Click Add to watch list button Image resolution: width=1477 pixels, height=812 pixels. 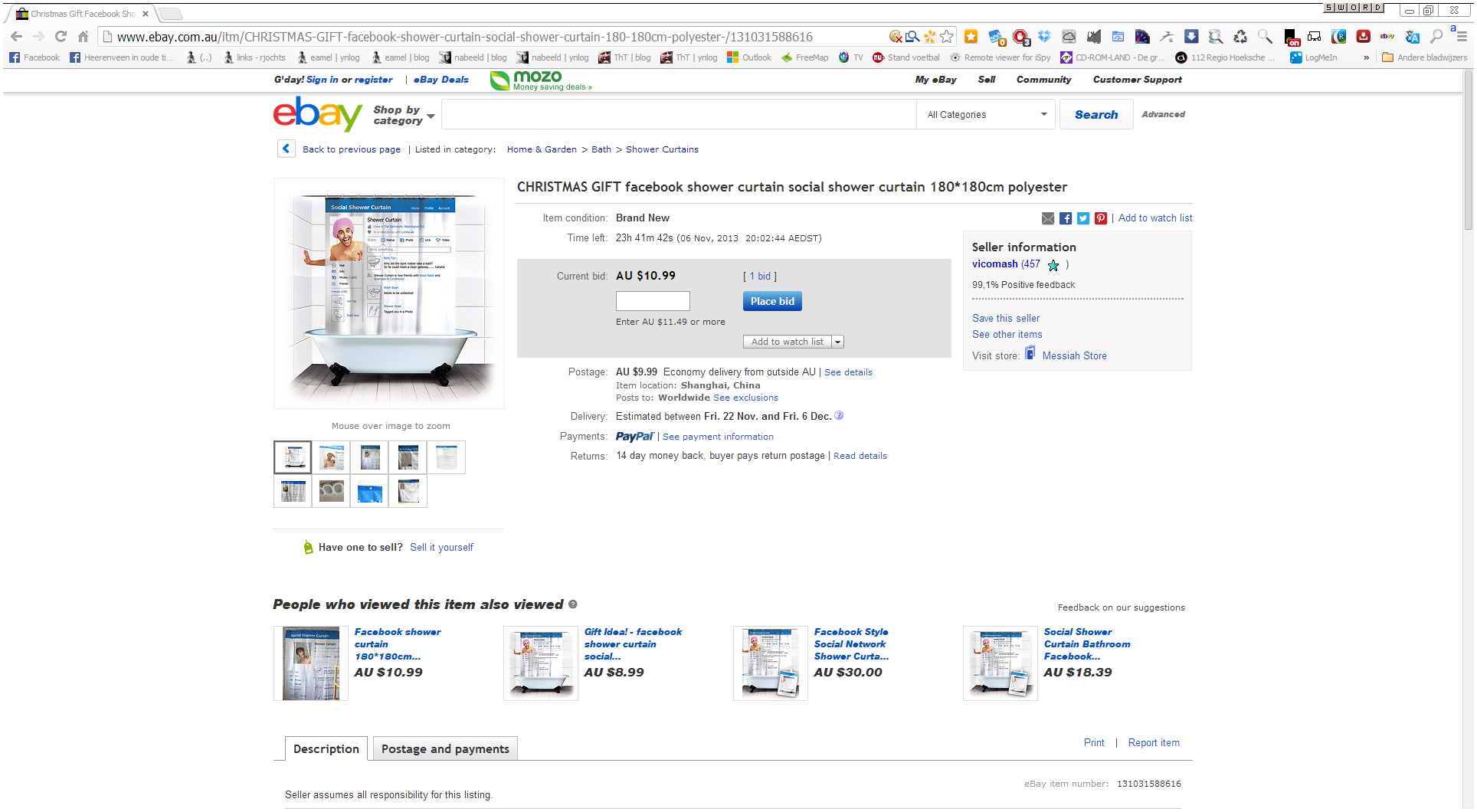788,342
